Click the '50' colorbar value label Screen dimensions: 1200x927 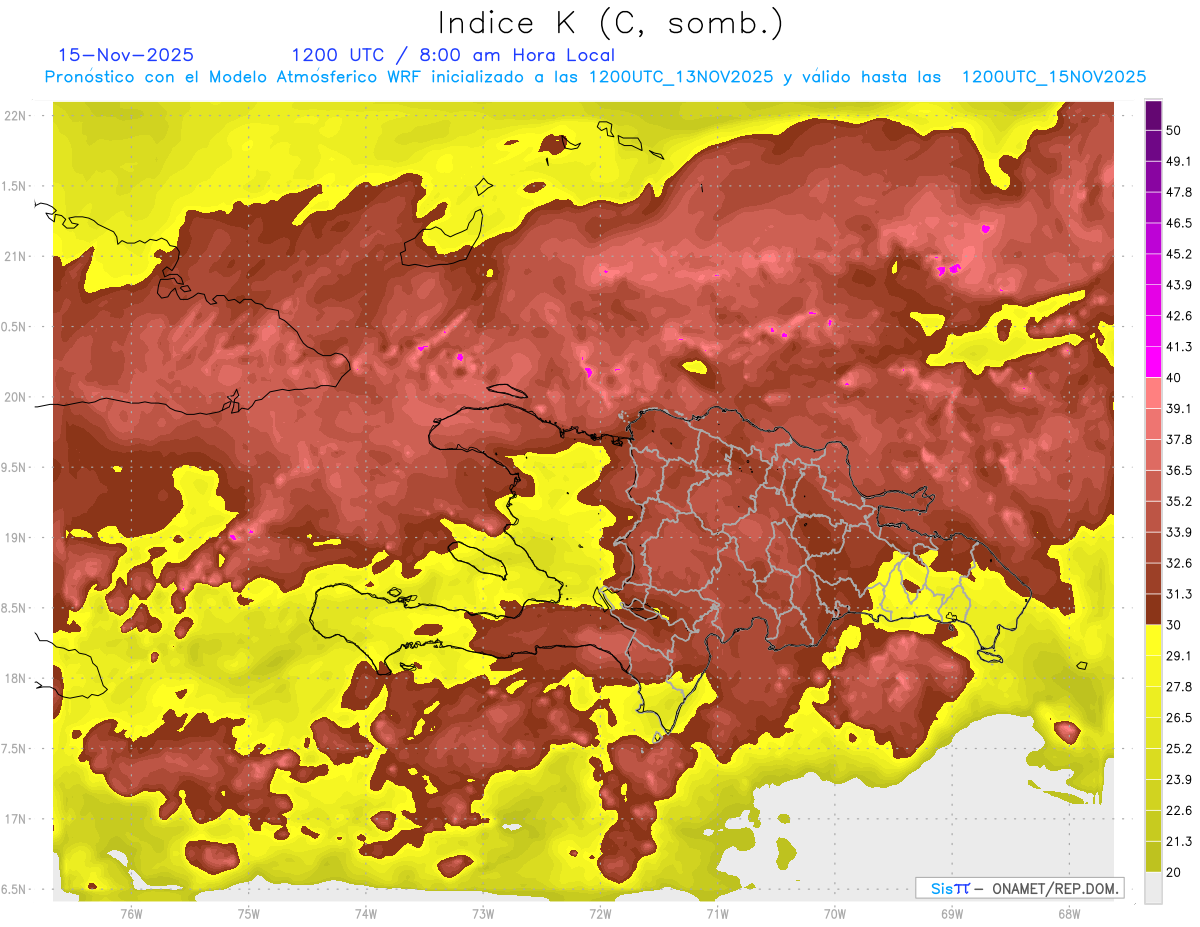[1175, 130]
